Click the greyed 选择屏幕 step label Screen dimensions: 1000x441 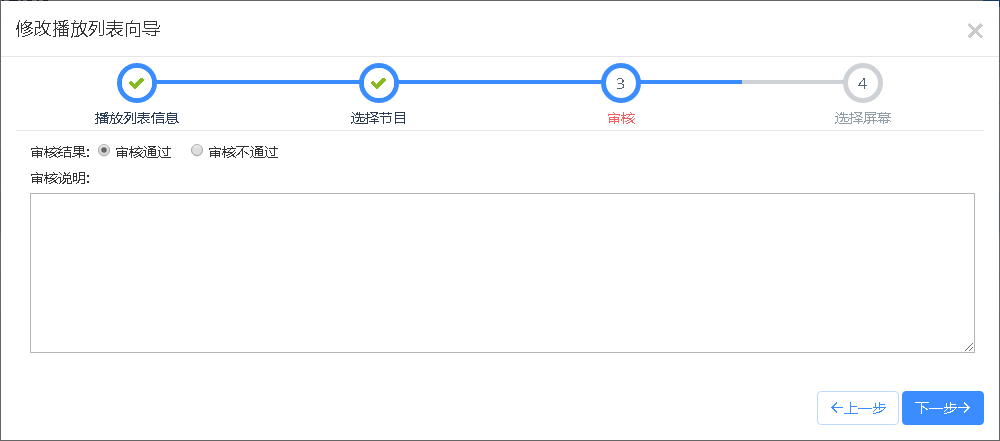click(863, 118)
